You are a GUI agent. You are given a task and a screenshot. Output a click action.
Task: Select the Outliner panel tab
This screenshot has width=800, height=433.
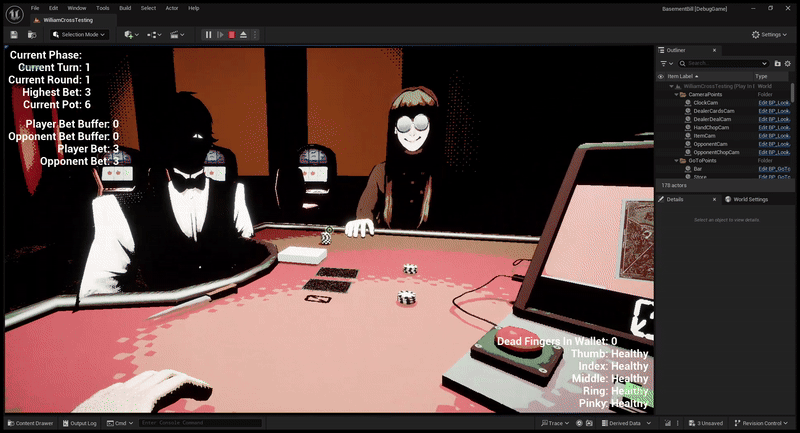click(x=676, y=50)
